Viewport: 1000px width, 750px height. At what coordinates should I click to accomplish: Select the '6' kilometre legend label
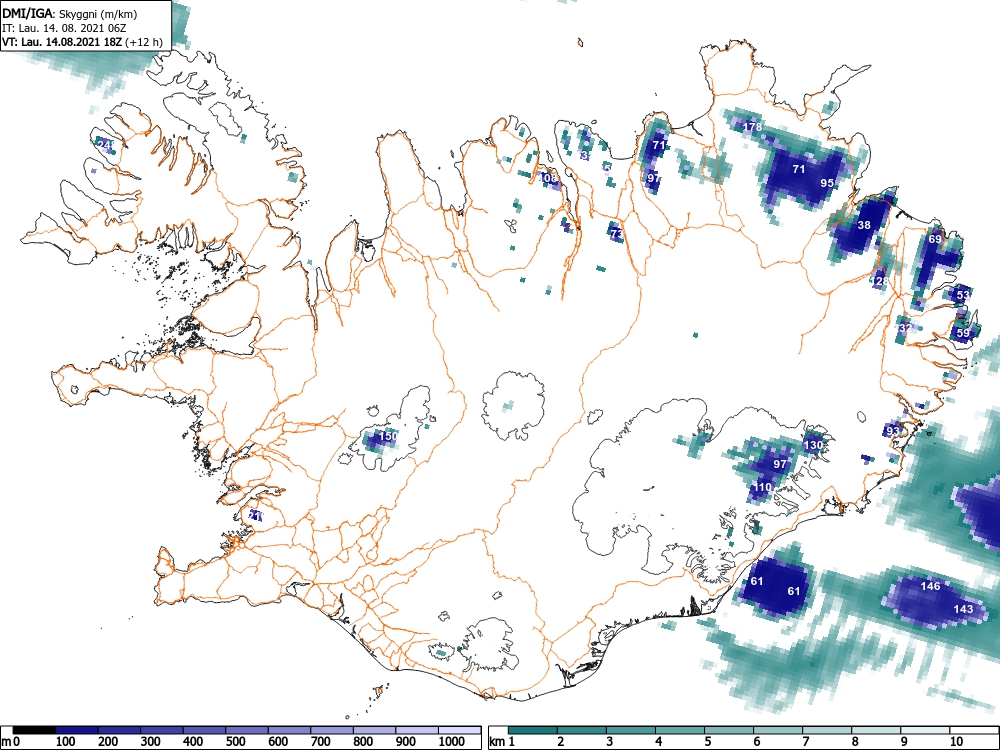click(x=756, y=742)
